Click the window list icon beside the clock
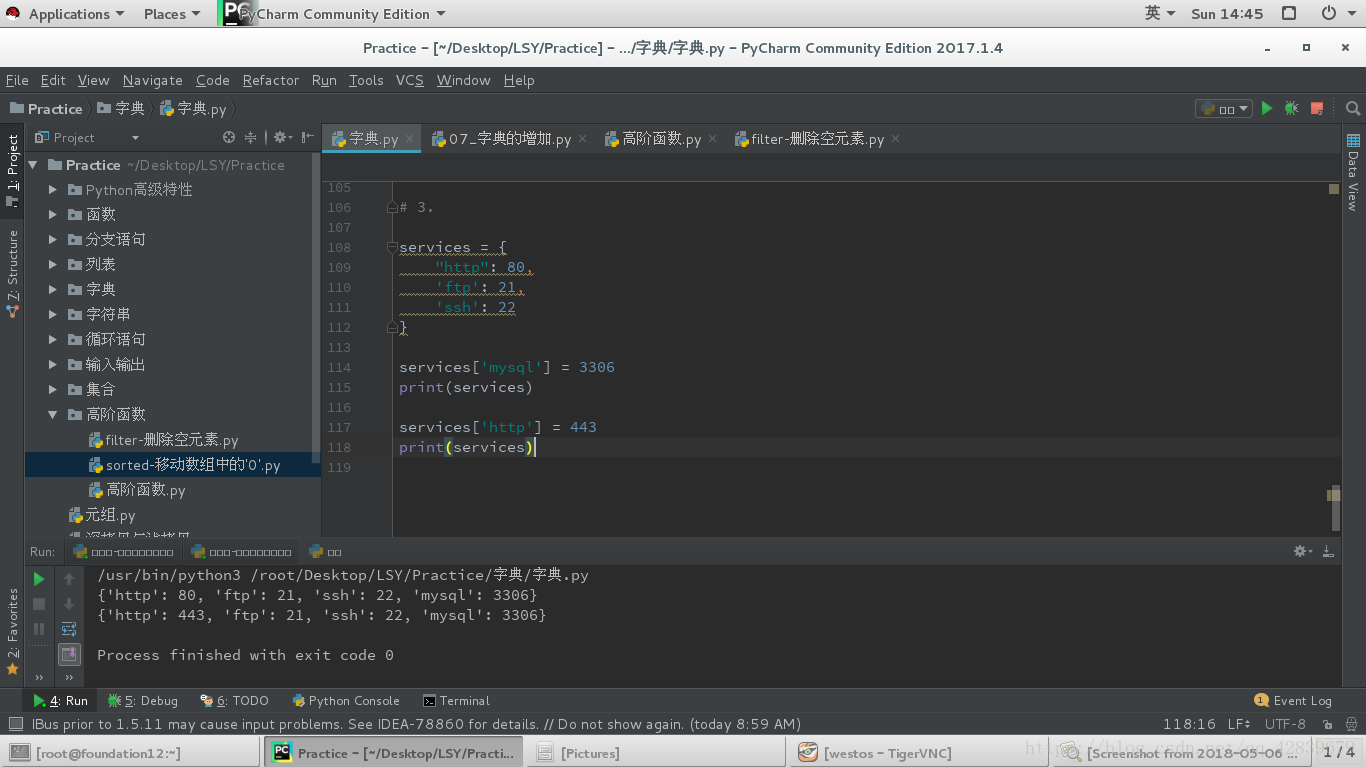 point(1289,14)
